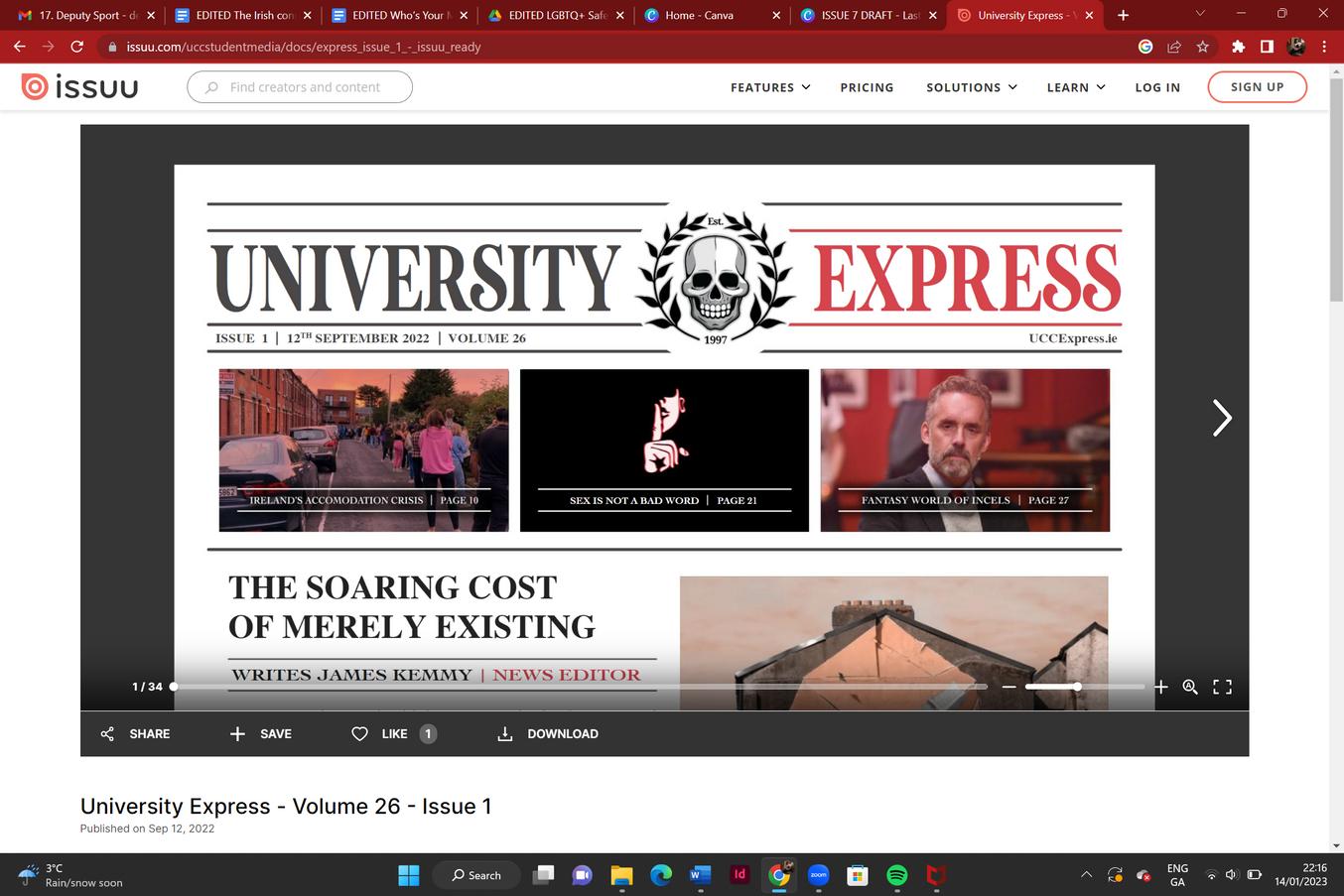Zoom in with the plus icon
This screenshot has height=896, width=1344.
(1160, 687)
